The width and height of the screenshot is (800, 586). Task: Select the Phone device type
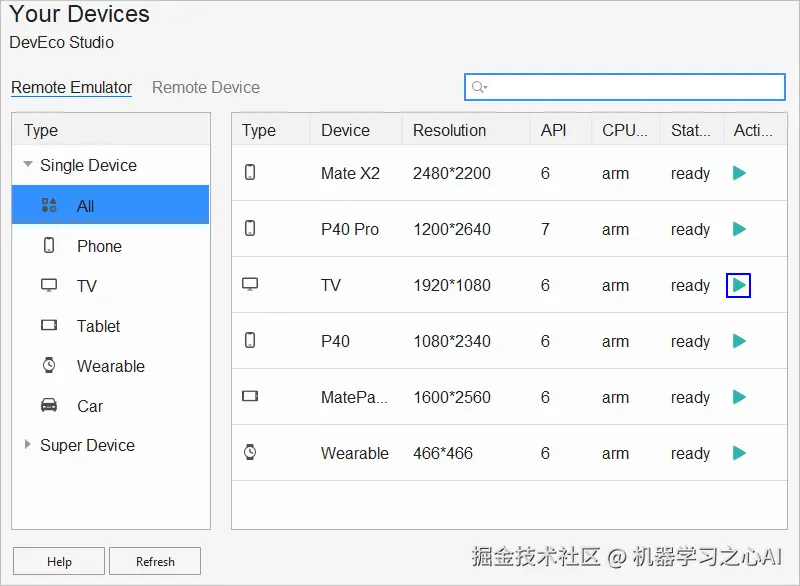99,246
